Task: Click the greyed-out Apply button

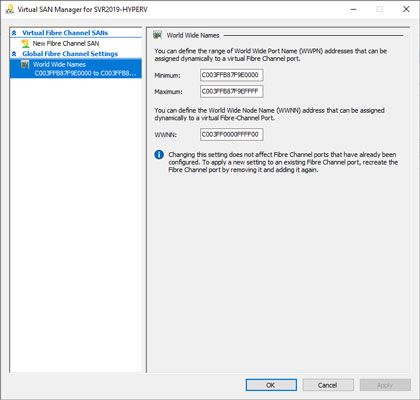Action: 385,385
